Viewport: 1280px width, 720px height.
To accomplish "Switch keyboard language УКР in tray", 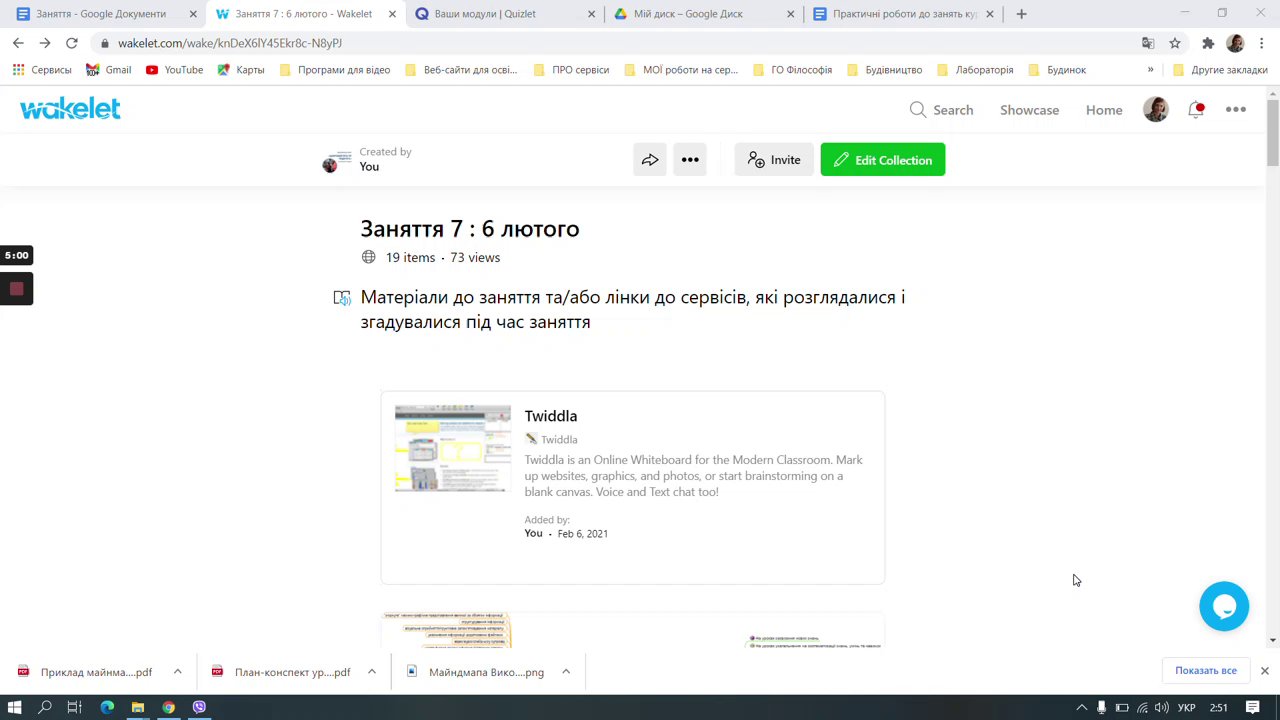I will (x=1187, y=708).
